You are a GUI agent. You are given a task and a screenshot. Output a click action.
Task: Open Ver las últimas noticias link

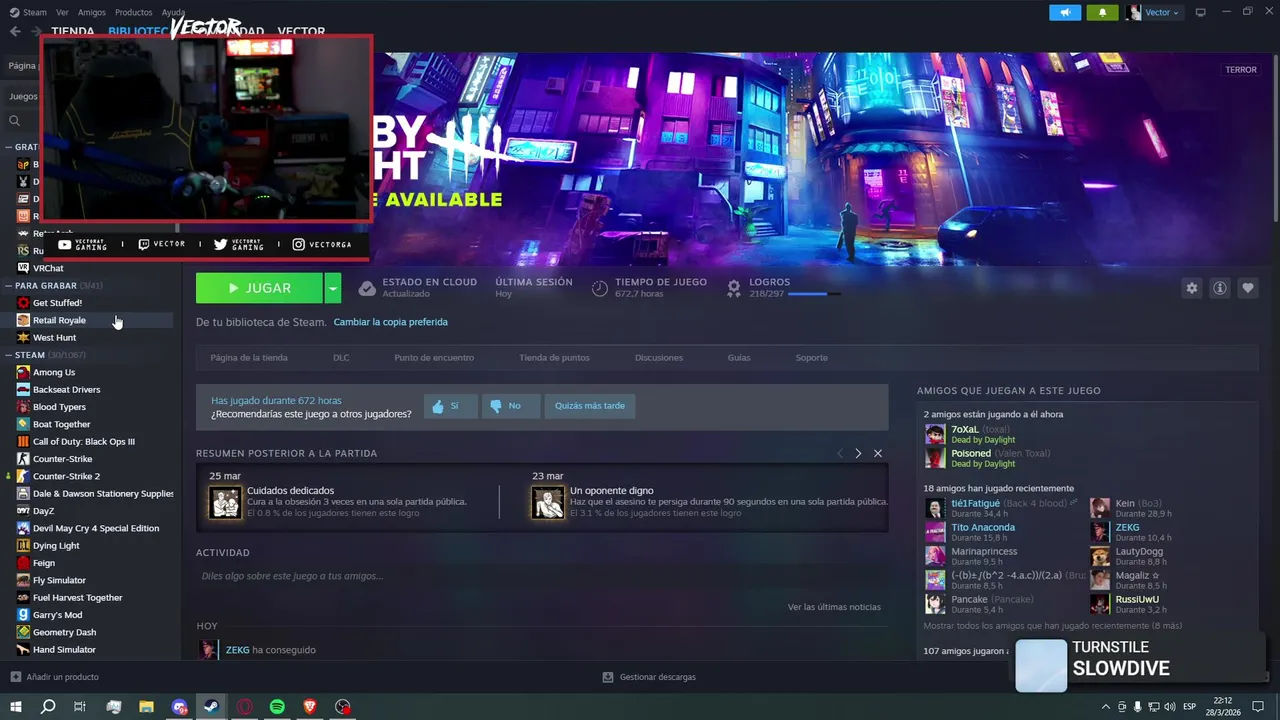[834, 607]
